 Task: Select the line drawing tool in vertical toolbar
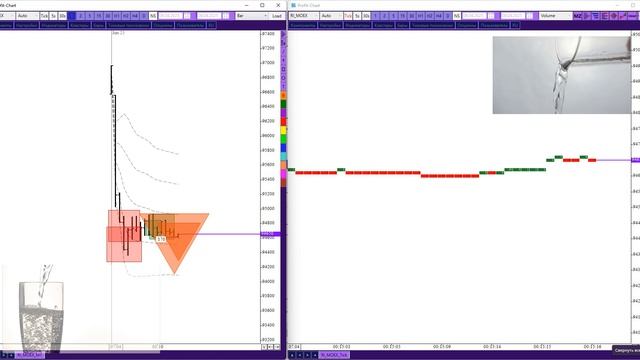click(283, 51)
